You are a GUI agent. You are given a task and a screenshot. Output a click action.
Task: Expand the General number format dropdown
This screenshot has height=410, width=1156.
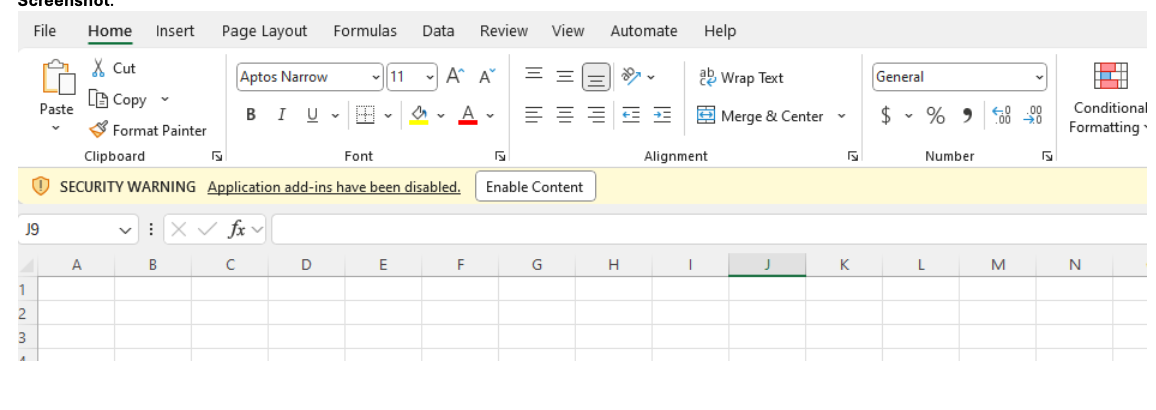point(1039,77)
